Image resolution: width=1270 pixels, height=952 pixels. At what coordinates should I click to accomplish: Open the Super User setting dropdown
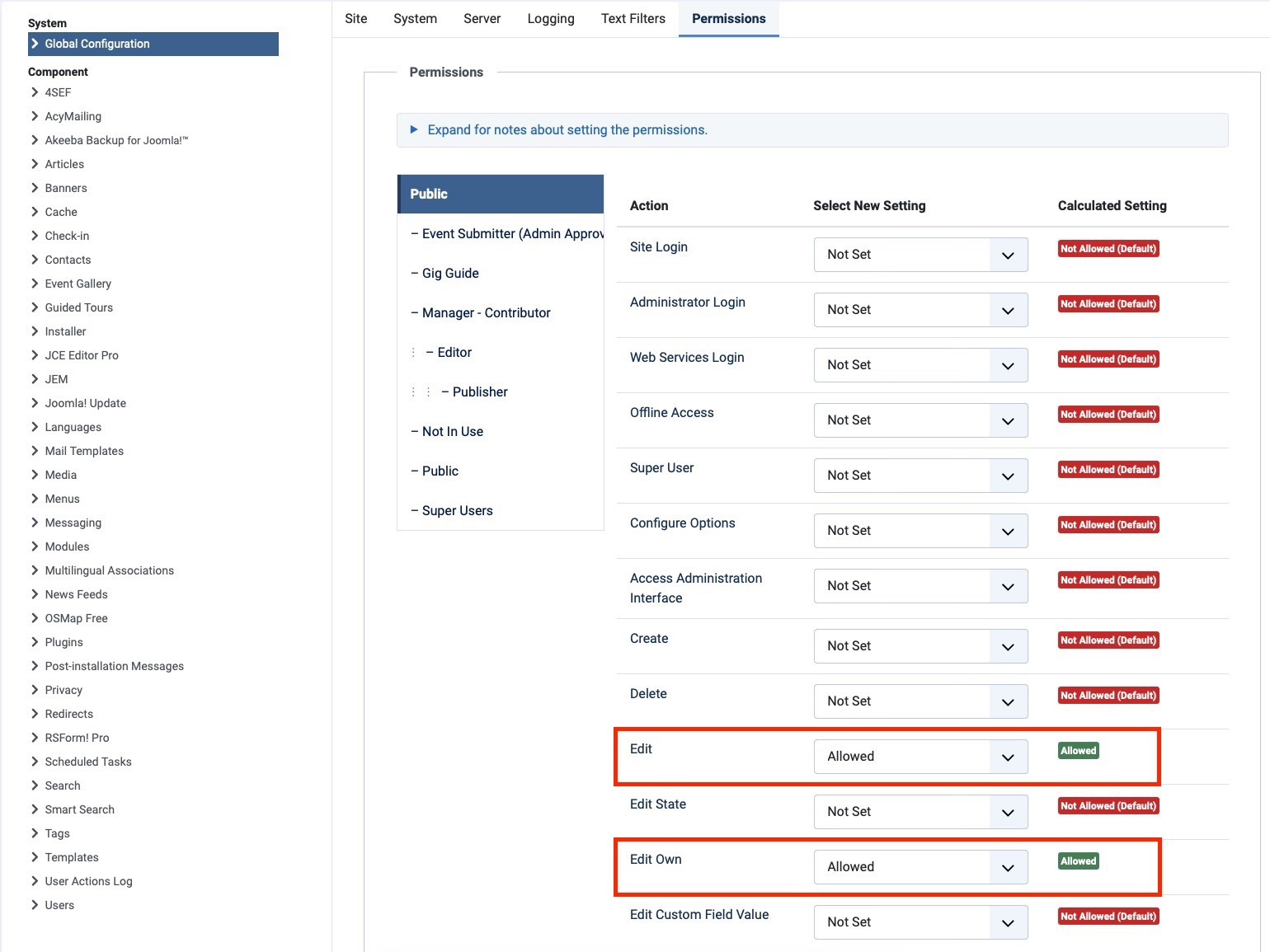tap(920, 476)
